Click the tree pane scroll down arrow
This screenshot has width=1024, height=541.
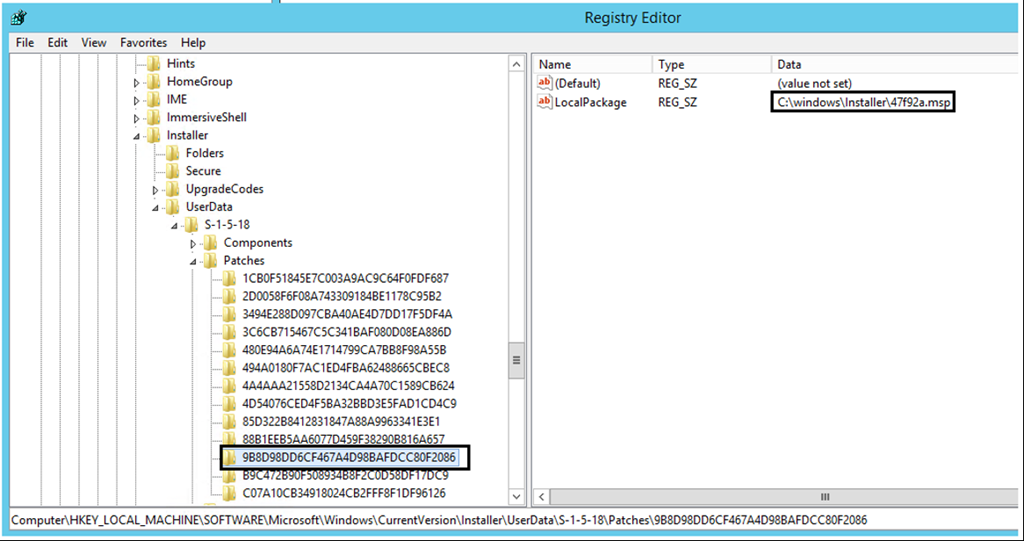pyautogui.click(x=517, y=497)
